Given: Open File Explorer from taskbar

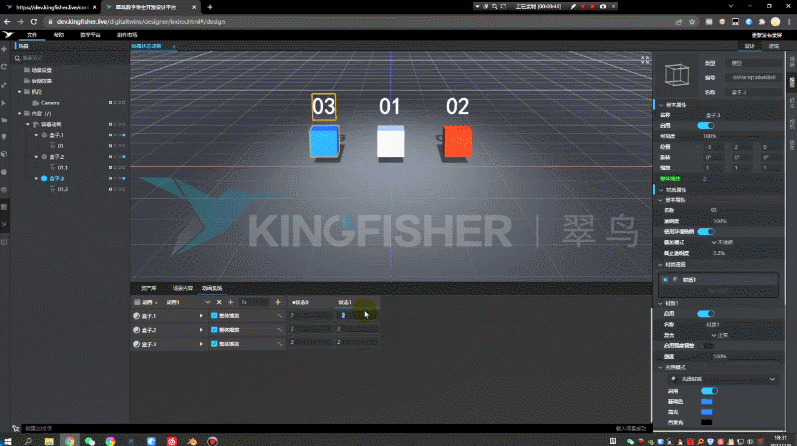Looking at the screenshot, I should pyautogui.click(x=49, y=441).
